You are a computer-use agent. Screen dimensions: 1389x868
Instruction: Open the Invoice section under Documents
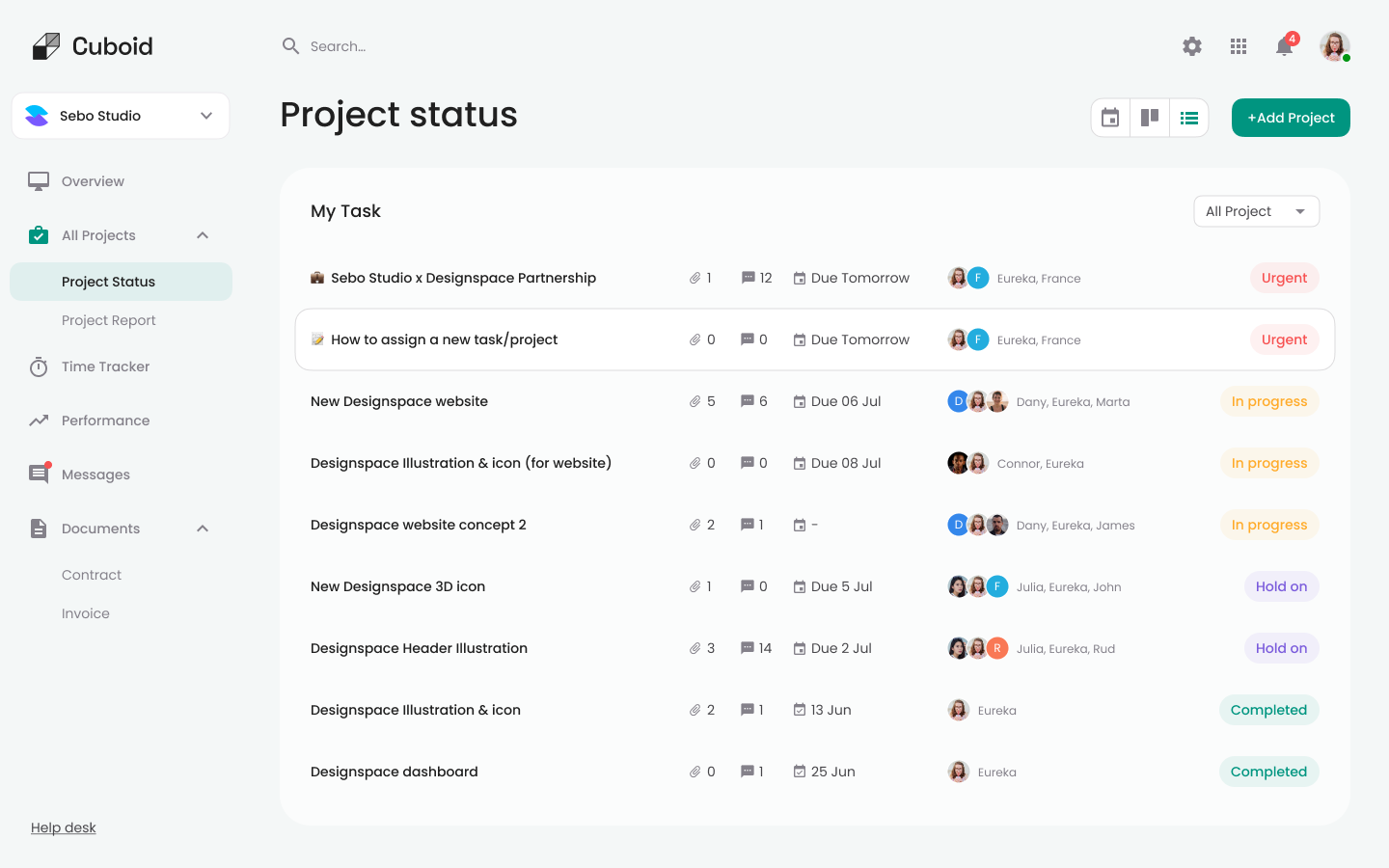[85, 612]
